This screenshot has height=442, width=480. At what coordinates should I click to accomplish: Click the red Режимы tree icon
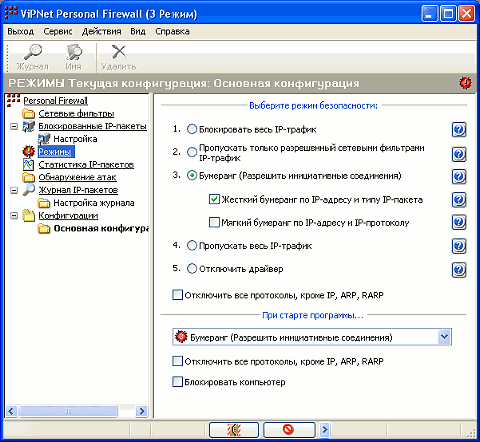click(x=29, y=152)
